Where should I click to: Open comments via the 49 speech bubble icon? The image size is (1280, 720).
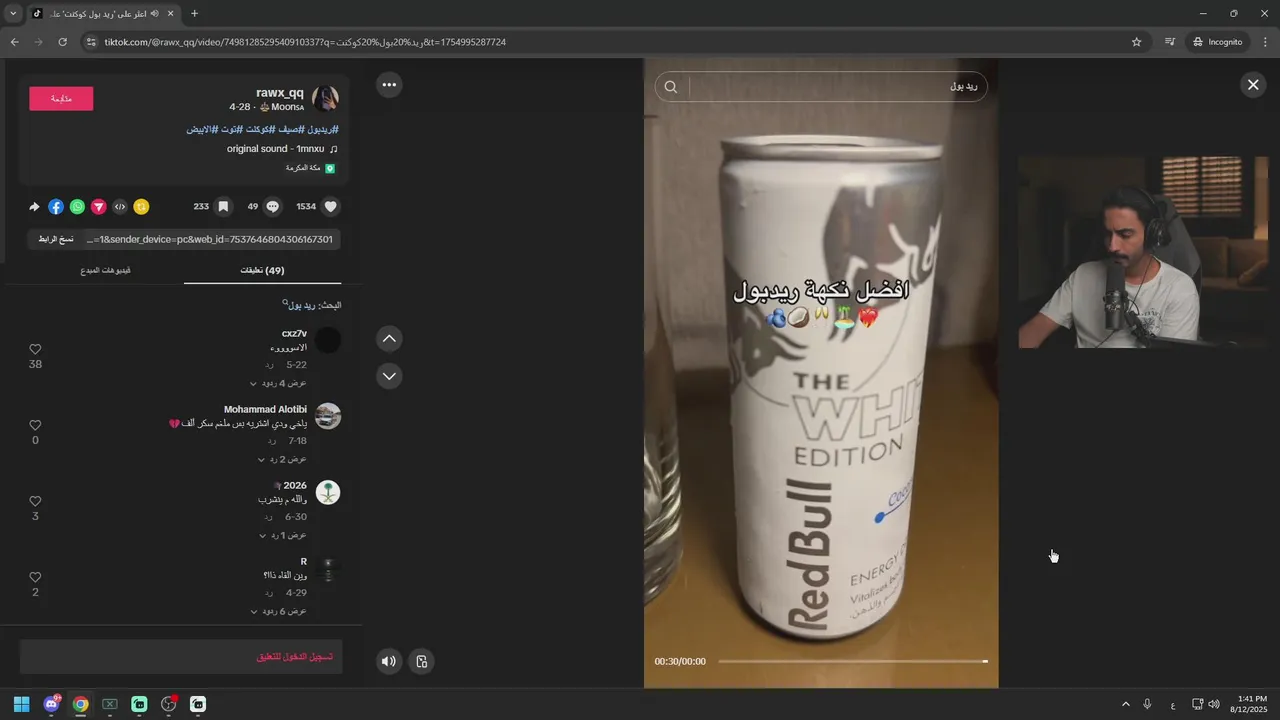(x=272, y=207)
